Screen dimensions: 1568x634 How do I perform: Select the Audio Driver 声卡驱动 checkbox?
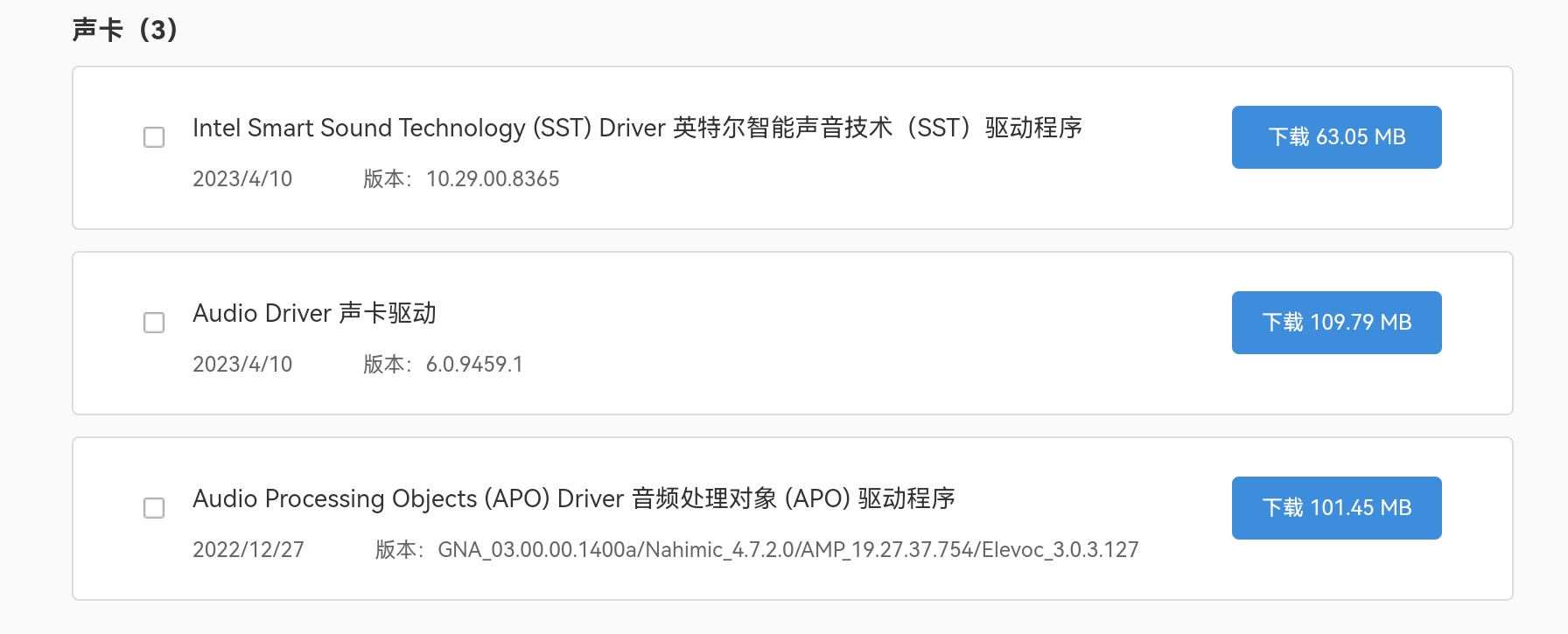point(154,323)
